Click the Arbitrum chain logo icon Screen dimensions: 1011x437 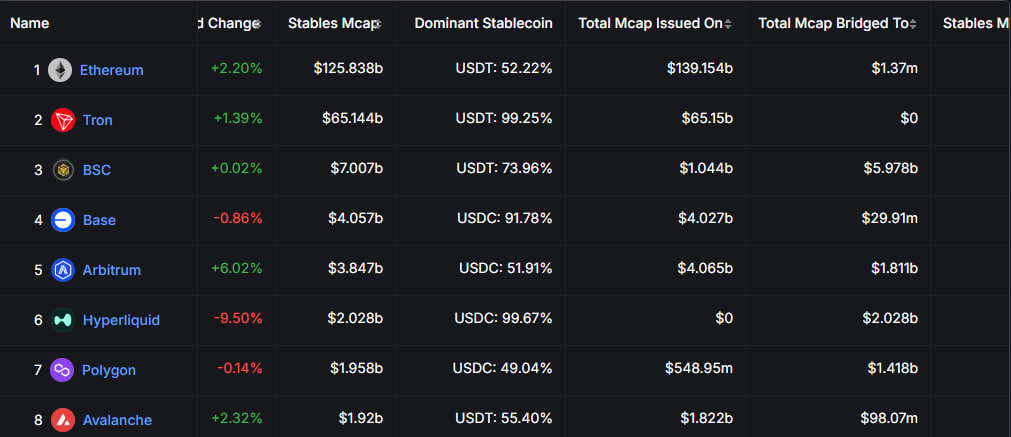(63, 270)
